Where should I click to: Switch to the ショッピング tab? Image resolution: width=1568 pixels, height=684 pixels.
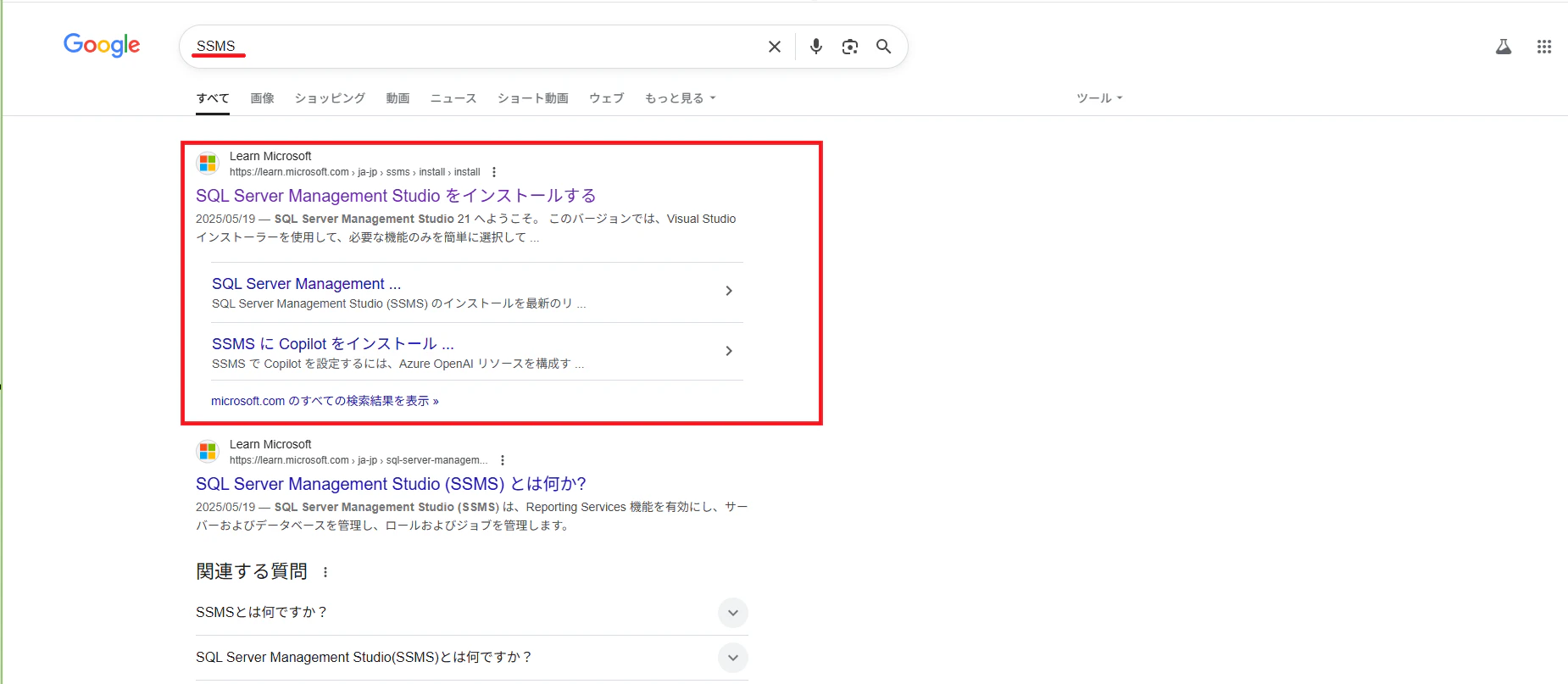pos(330,98)
